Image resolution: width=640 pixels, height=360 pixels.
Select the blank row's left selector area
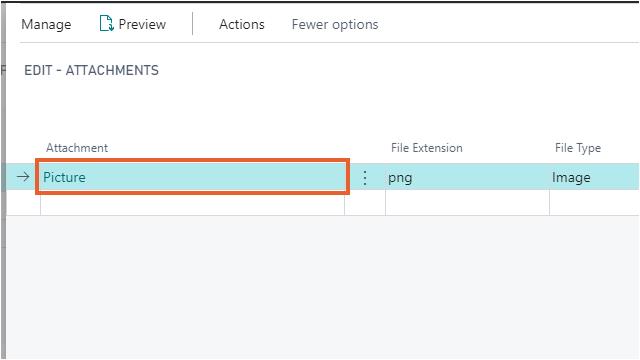click(x=23, y=203)
